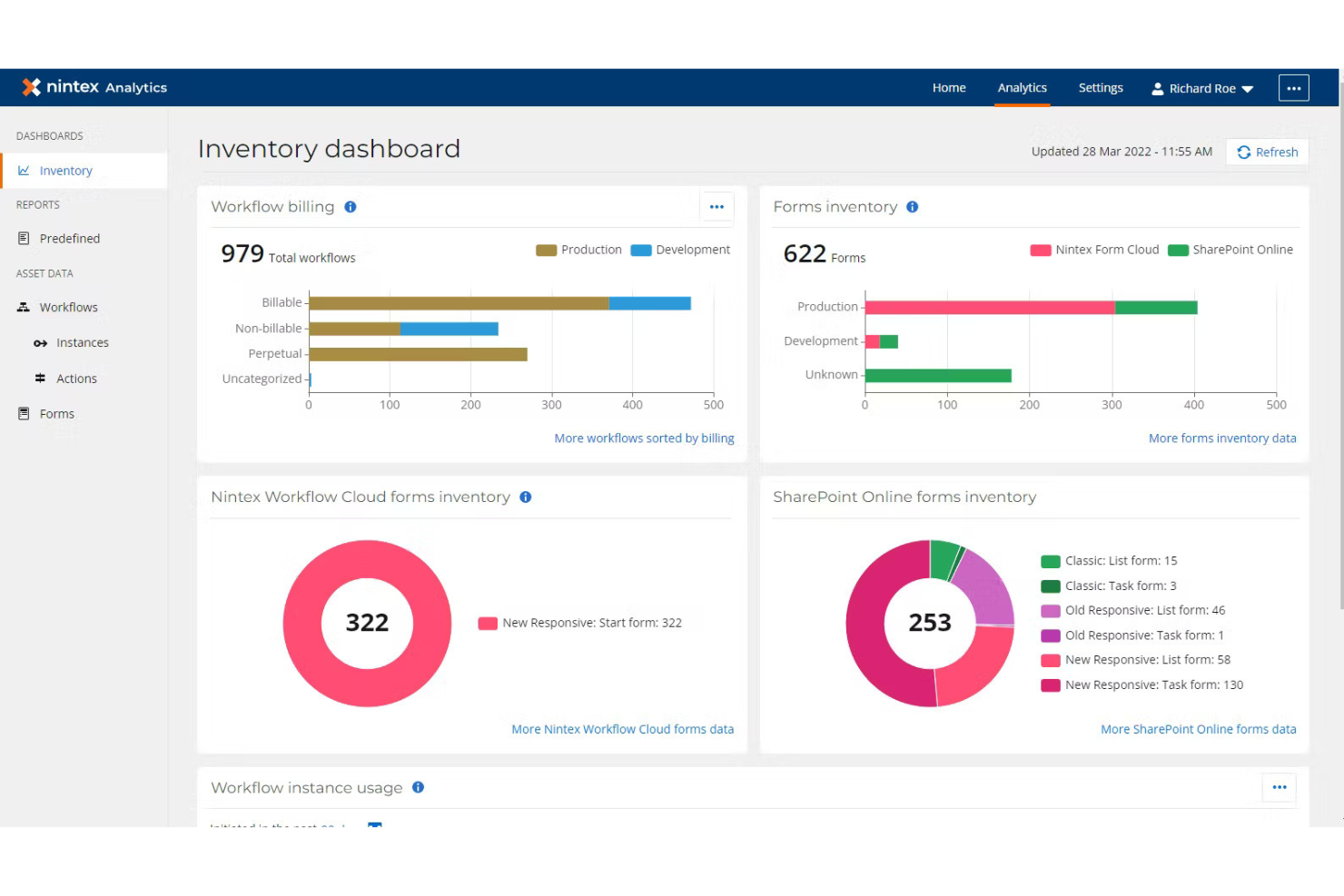
Task: Open More Nintex Workflow Cloud forms data
Action: tap(623, 729)
